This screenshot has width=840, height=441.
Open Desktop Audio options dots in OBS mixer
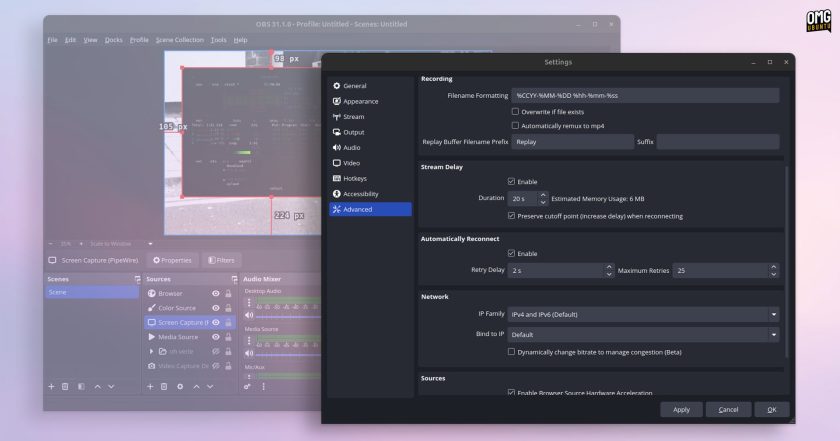click(x=249, y=303)
